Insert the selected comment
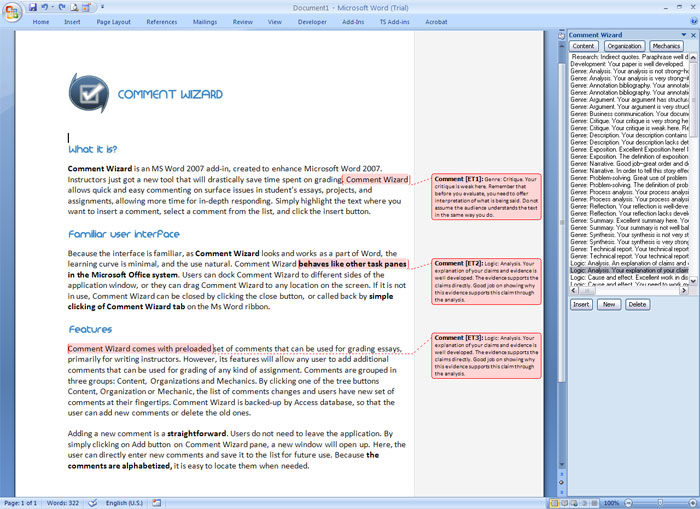The image size is (700, 509). click(x=581, y=305)
